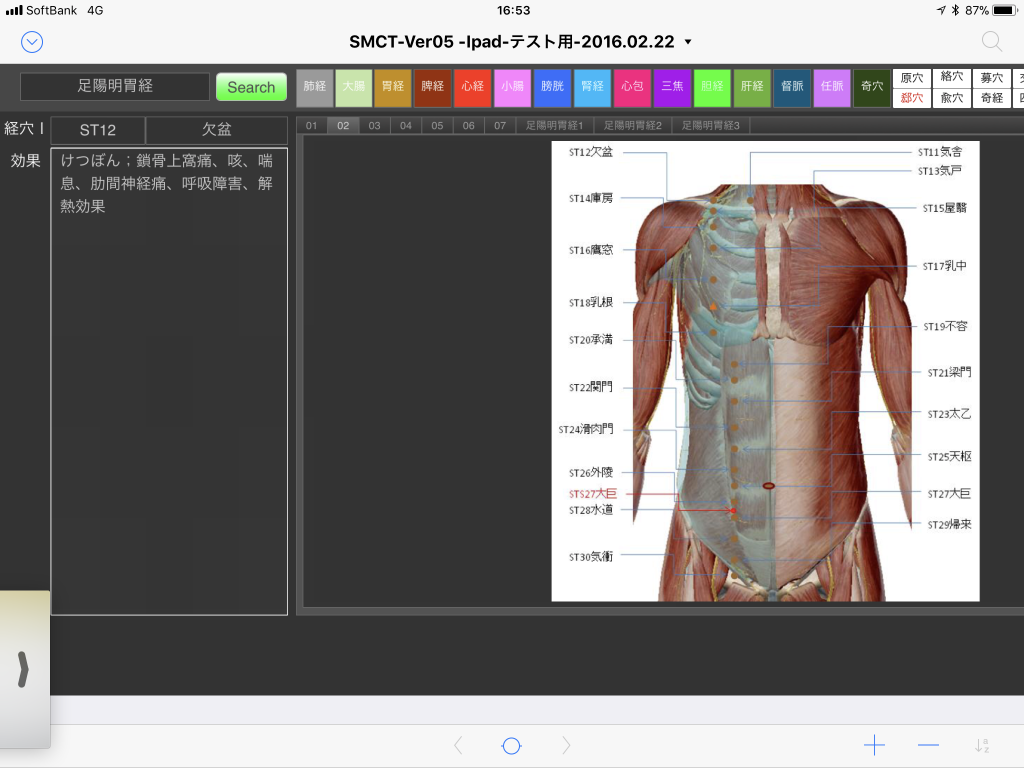Tap the A-Z sort icon
The image size is (1024, 768).
coord(982,745)
